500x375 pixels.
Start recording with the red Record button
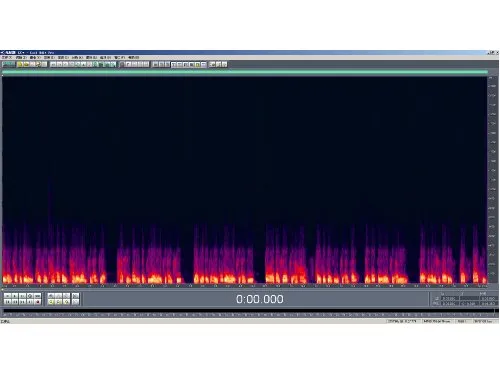tap(38, 302)
